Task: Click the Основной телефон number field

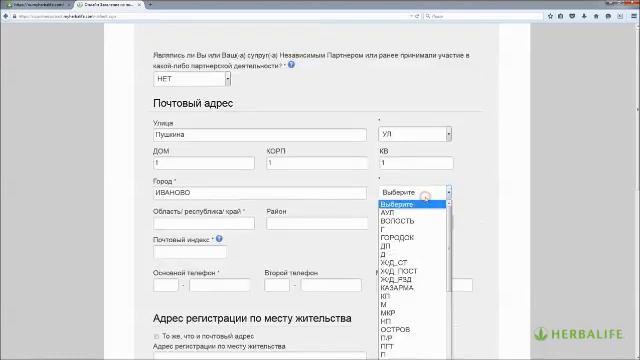Action: [220, 285]
